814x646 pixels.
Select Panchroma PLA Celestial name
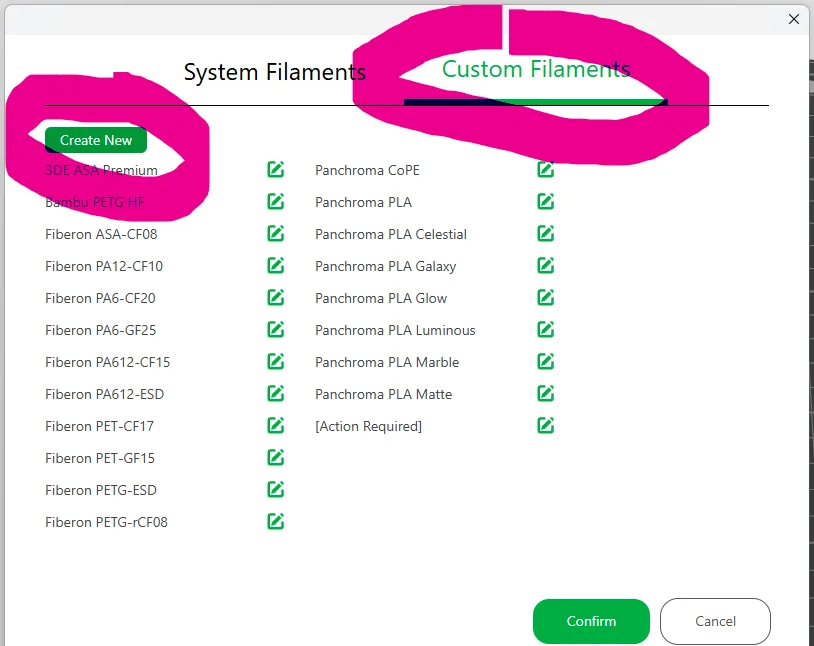[391, 234]
